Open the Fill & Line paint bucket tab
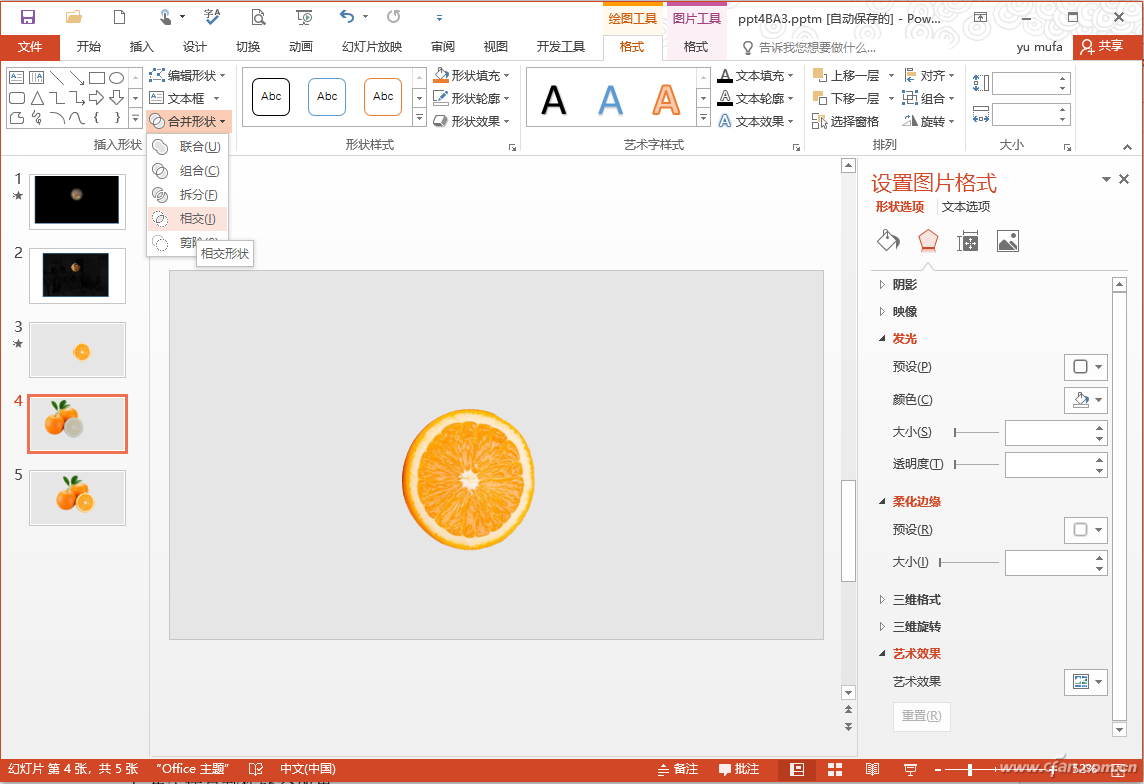1144x784 pixels. (x=888, y=241)
